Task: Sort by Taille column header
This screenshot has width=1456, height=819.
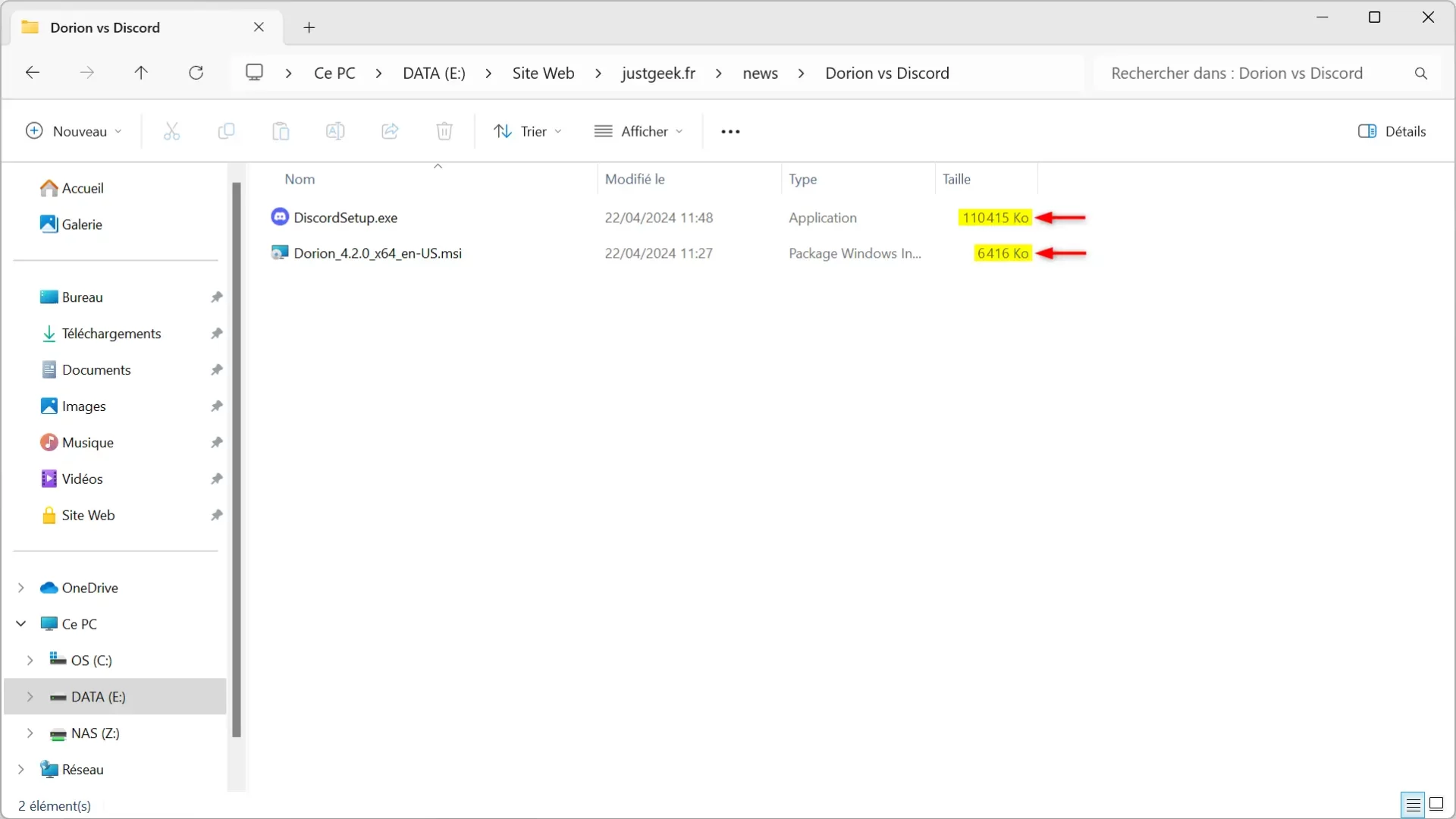Action: [956, 179]
